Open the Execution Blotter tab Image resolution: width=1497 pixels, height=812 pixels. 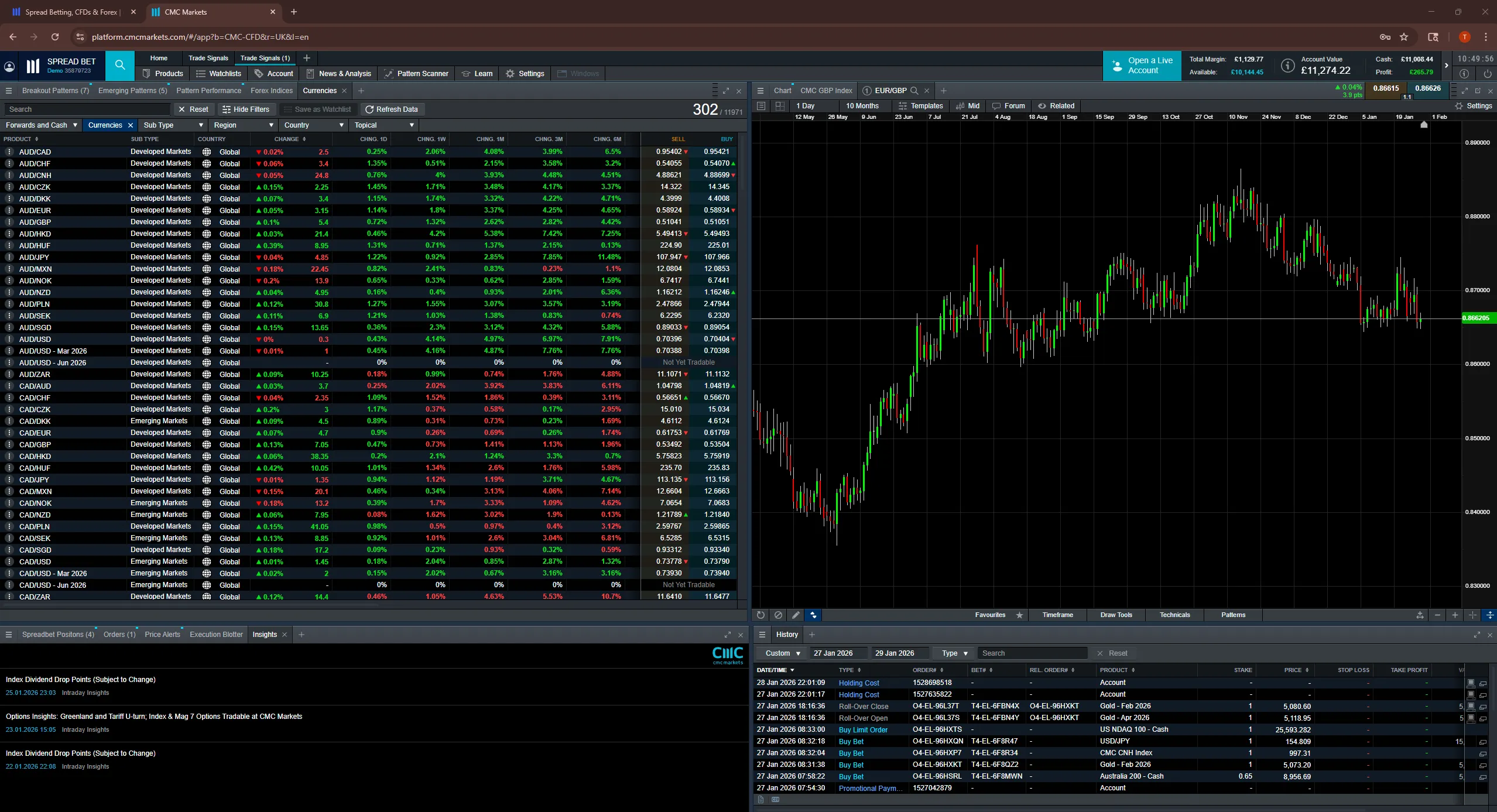click(x=216, y=635)
